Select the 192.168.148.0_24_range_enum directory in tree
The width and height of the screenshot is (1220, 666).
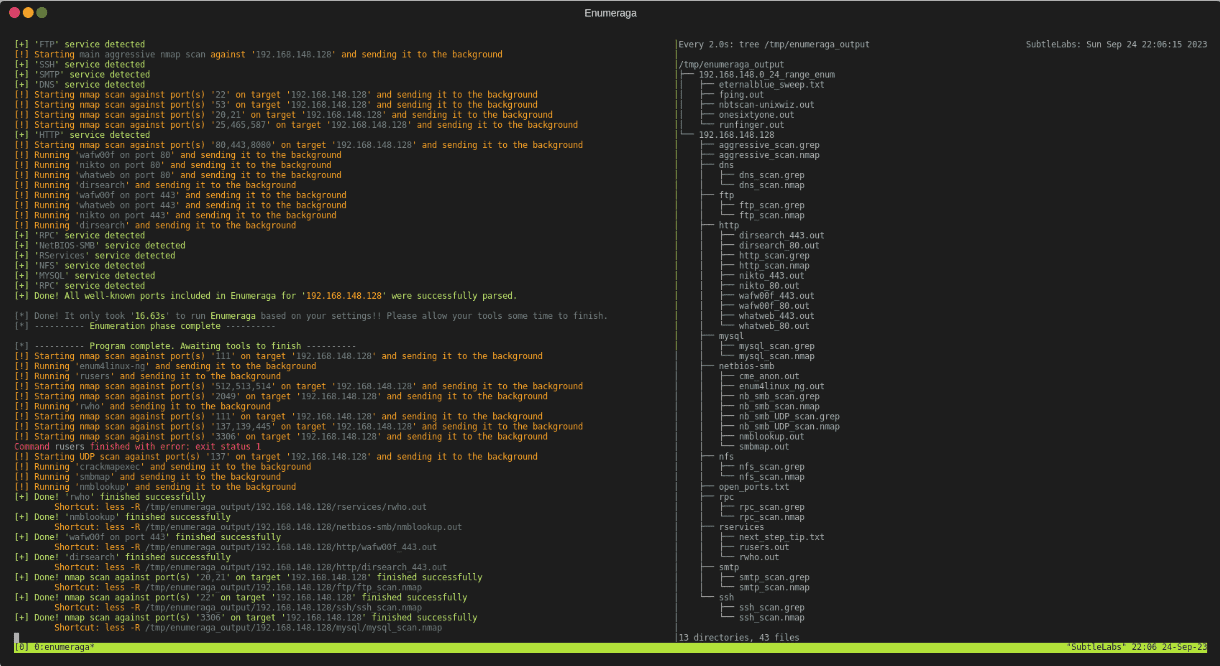766,75
